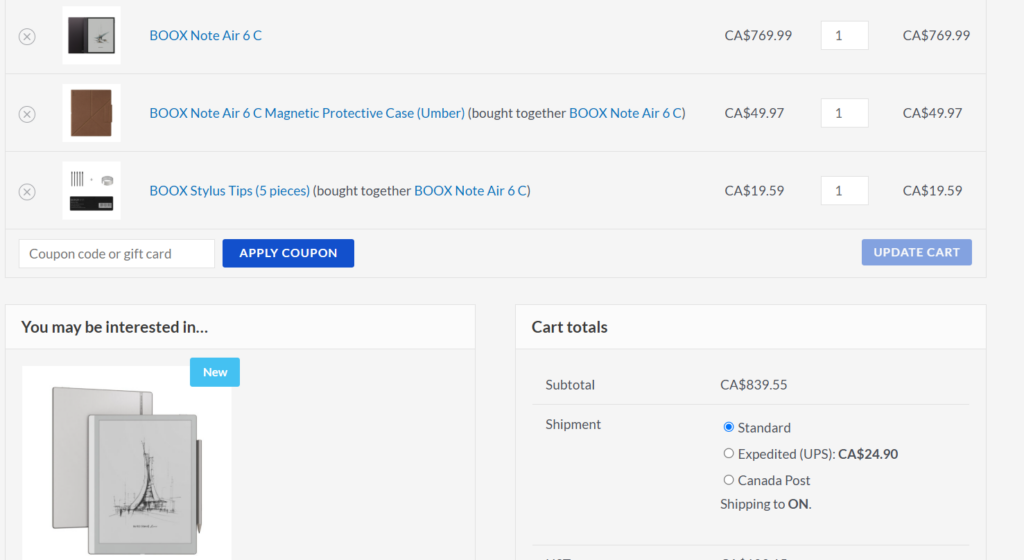The height and width of the screenshot is (560, 1024).
Task: Open the BOOX Note Air 6 C product link in the first cart row
Action: (206, 35)
